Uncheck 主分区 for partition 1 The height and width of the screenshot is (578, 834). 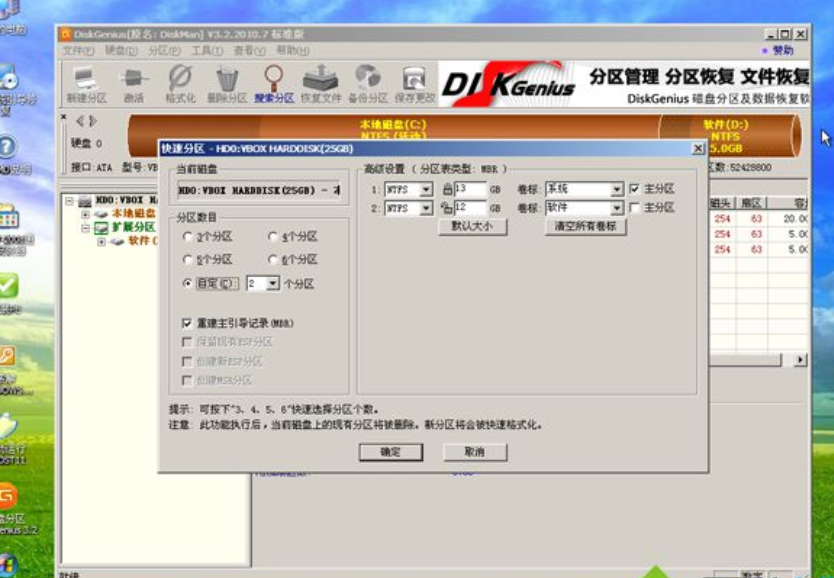point(635,189)
